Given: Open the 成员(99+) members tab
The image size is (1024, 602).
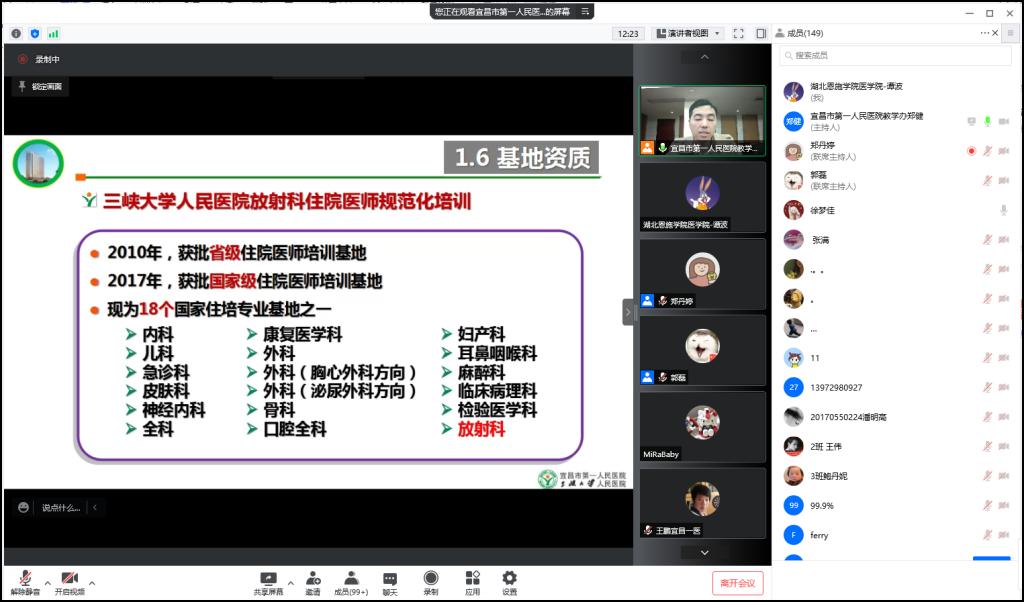Looking at the screenshot, I should 351,582.
